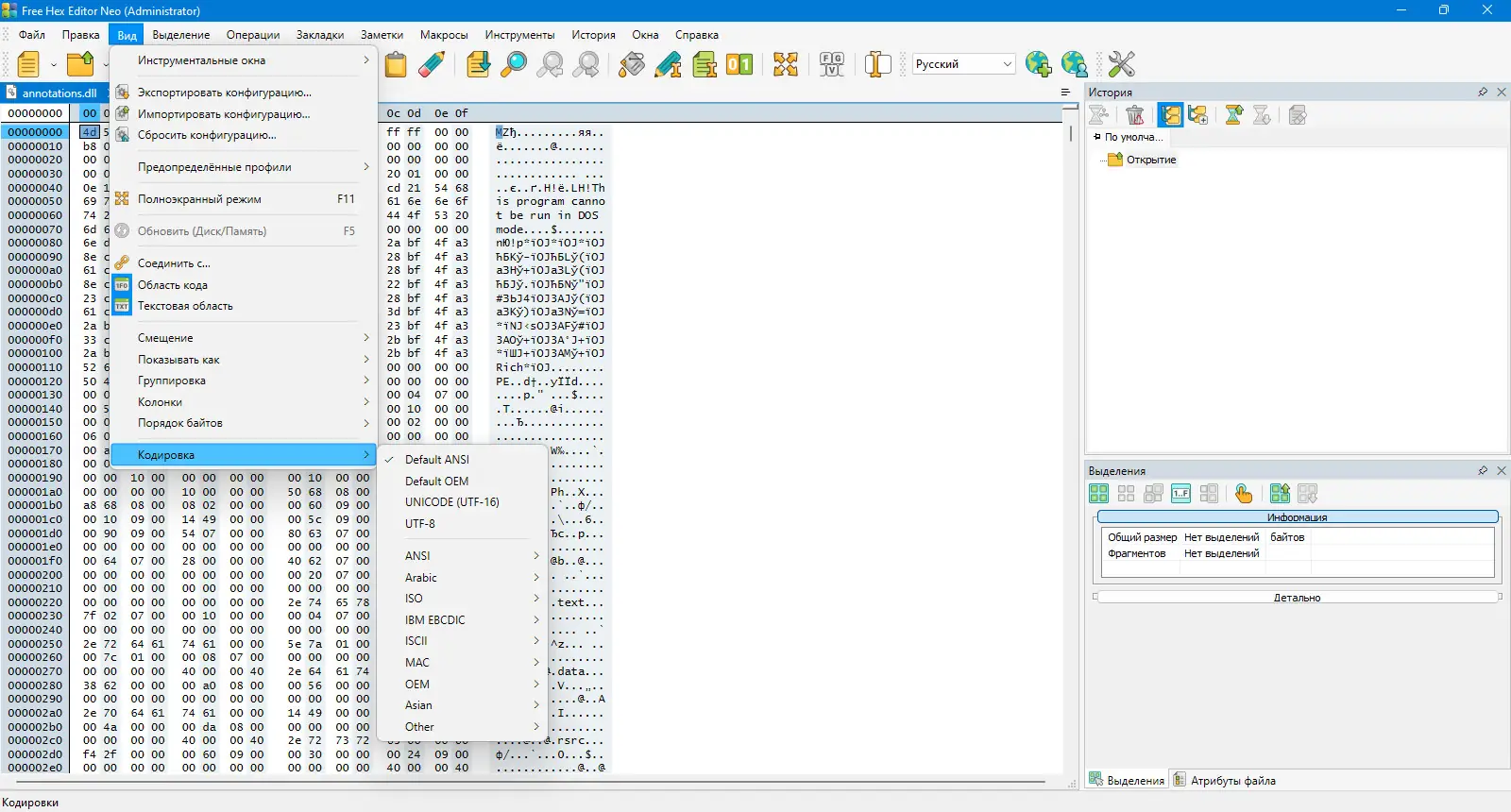Open the Операции menu

[253, 35]
